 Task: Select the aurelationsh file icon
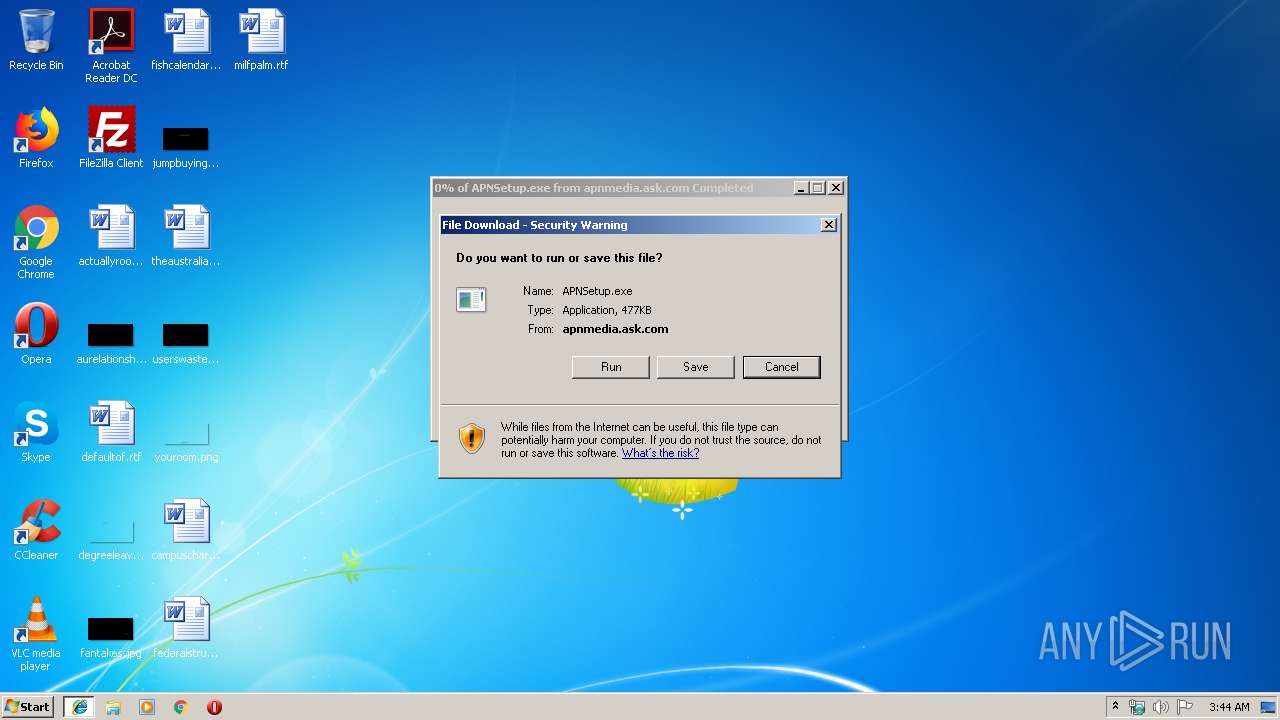click(111, 342)
